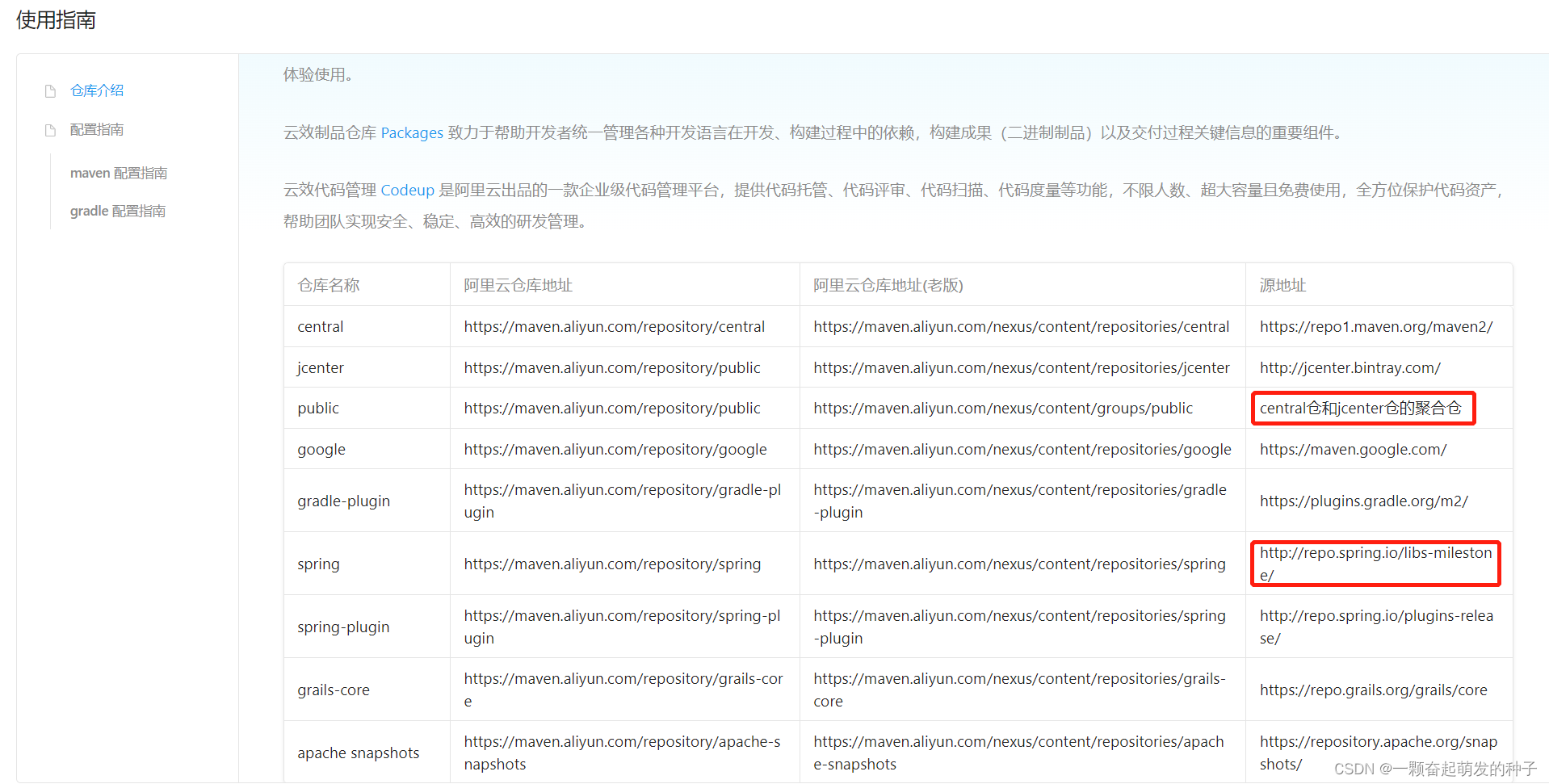Screen dimensions: 1549x784
Task: Select the grails-core repository name cell
Action: (x=334, y=690)
